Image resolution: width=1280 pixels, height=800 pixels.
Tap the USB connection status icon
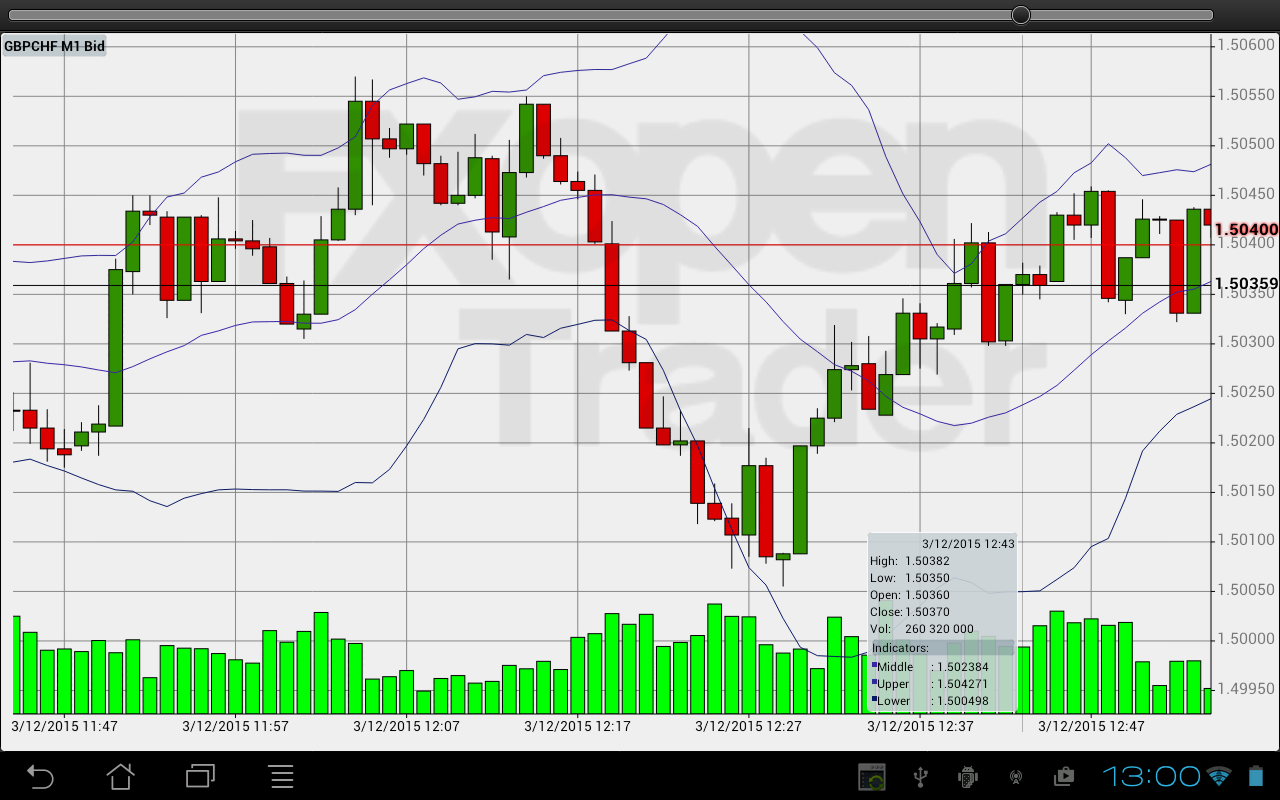(922, 776)
